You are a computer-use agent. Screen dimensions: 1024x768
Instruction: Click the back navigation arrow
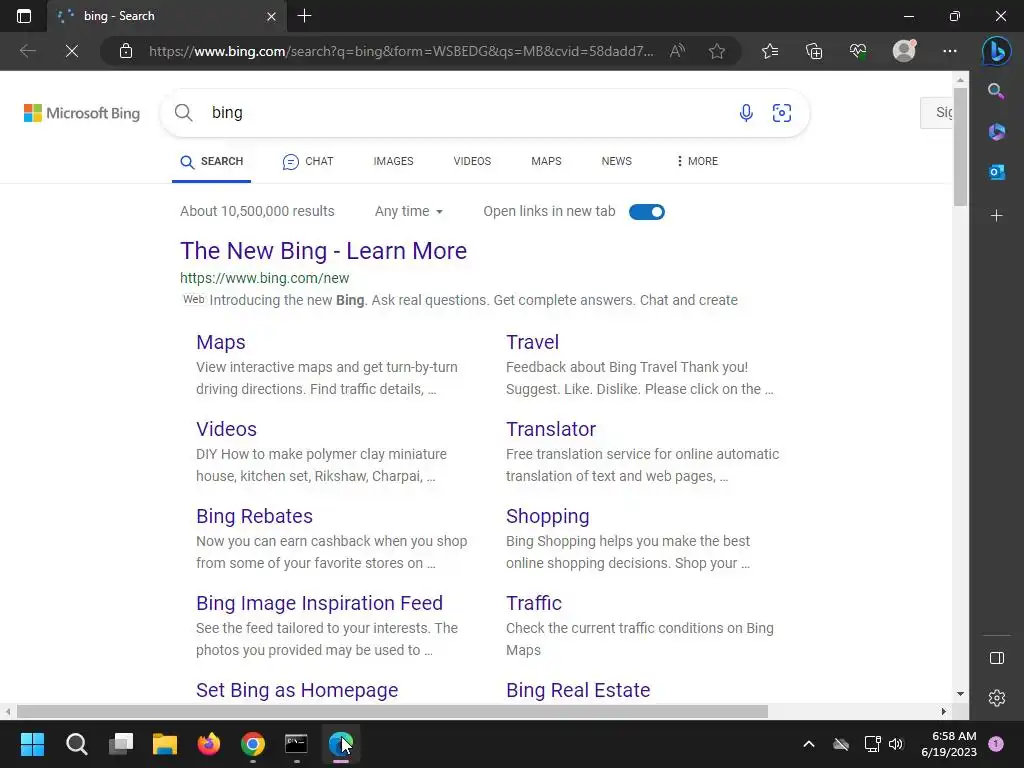pyautogui.click(x=27, y=51)
